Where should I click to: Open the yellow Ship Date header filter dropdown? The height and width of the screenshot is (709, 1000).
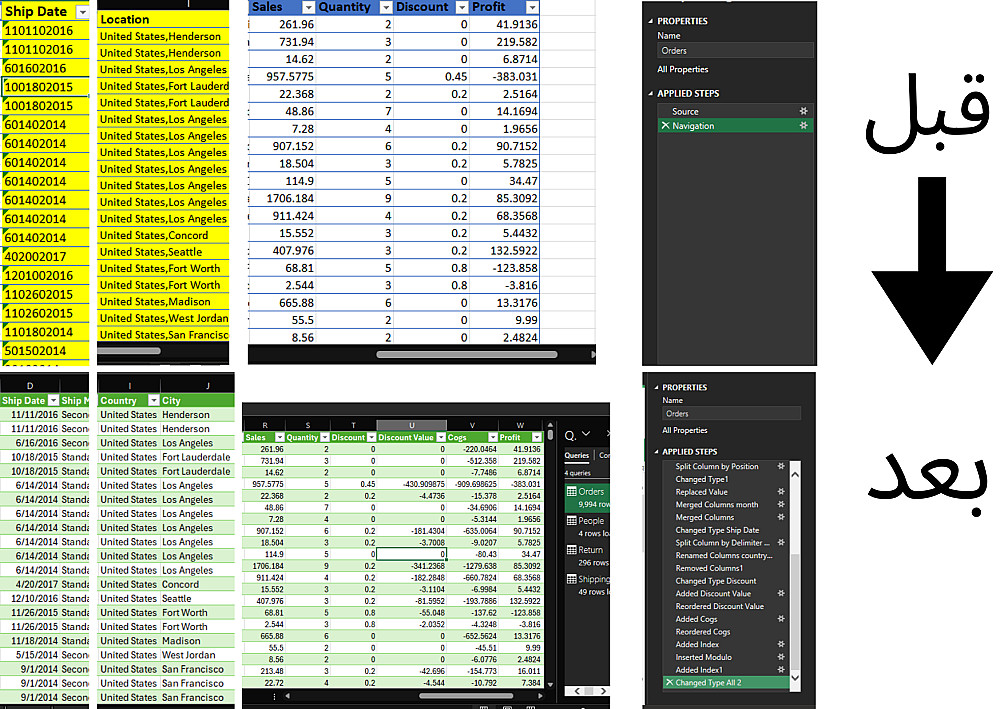pos(82,11)
